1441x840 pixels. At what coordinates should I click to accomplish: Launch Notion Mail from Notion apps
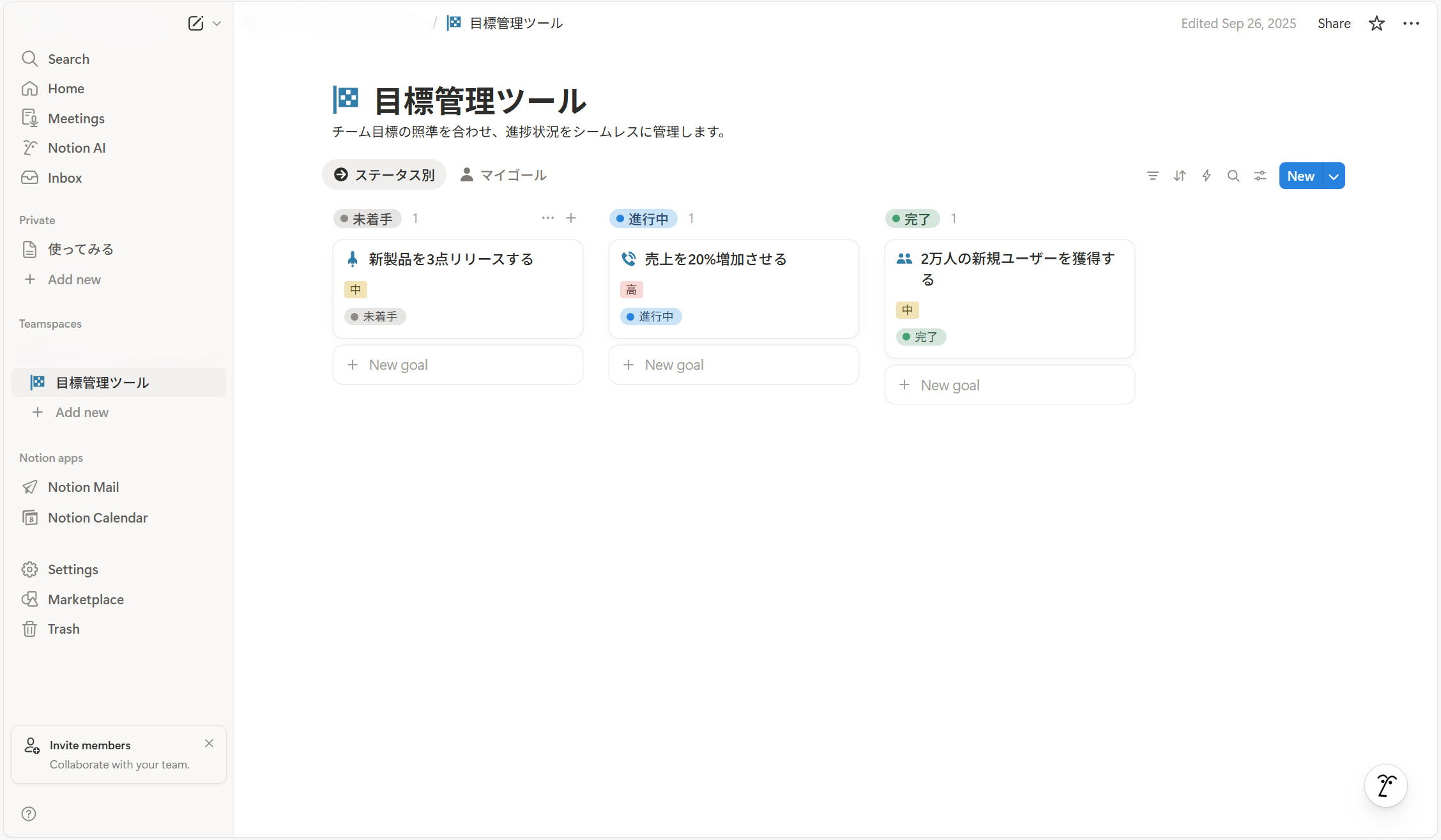pyautogui.click(x=83, y=486)
